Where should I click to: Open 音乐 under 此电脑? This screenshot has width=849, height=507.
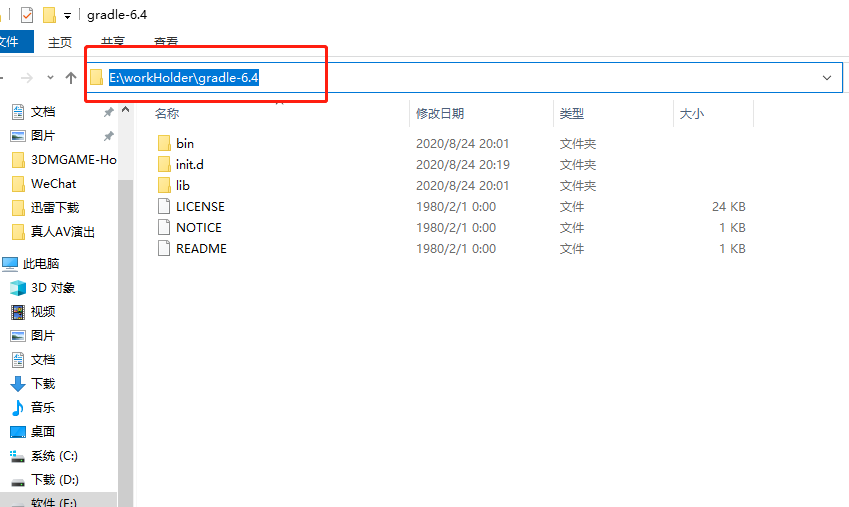click(43, 407)
